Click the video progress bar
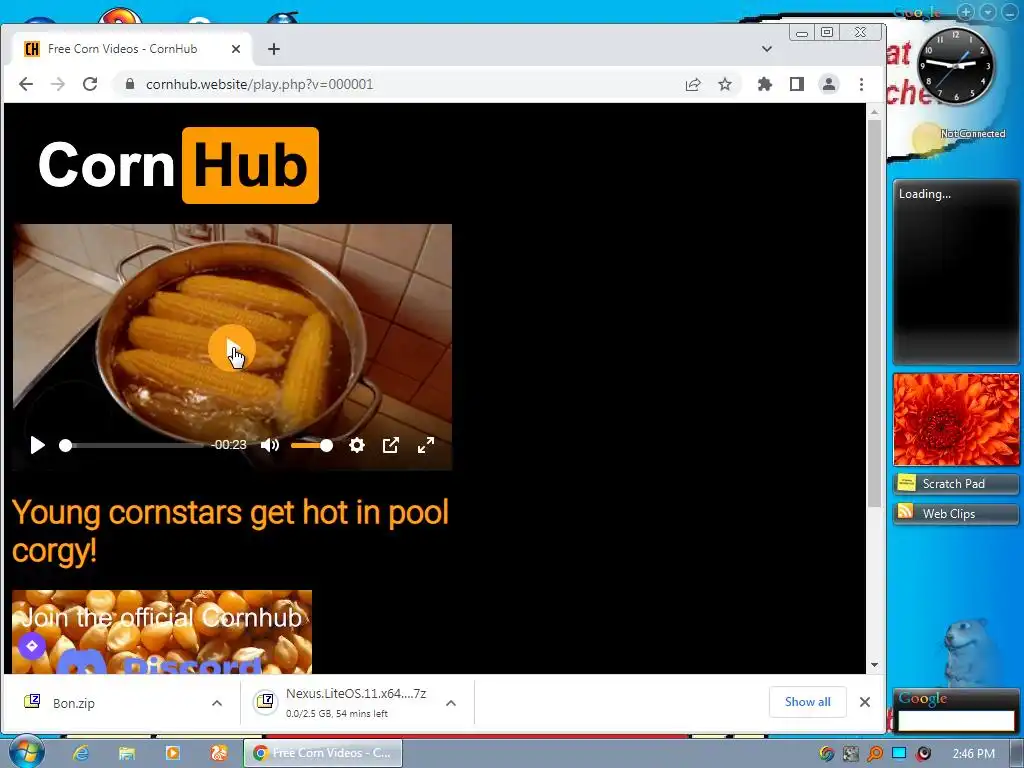This screenshot has width=1024, height=768. click(133, 445)
